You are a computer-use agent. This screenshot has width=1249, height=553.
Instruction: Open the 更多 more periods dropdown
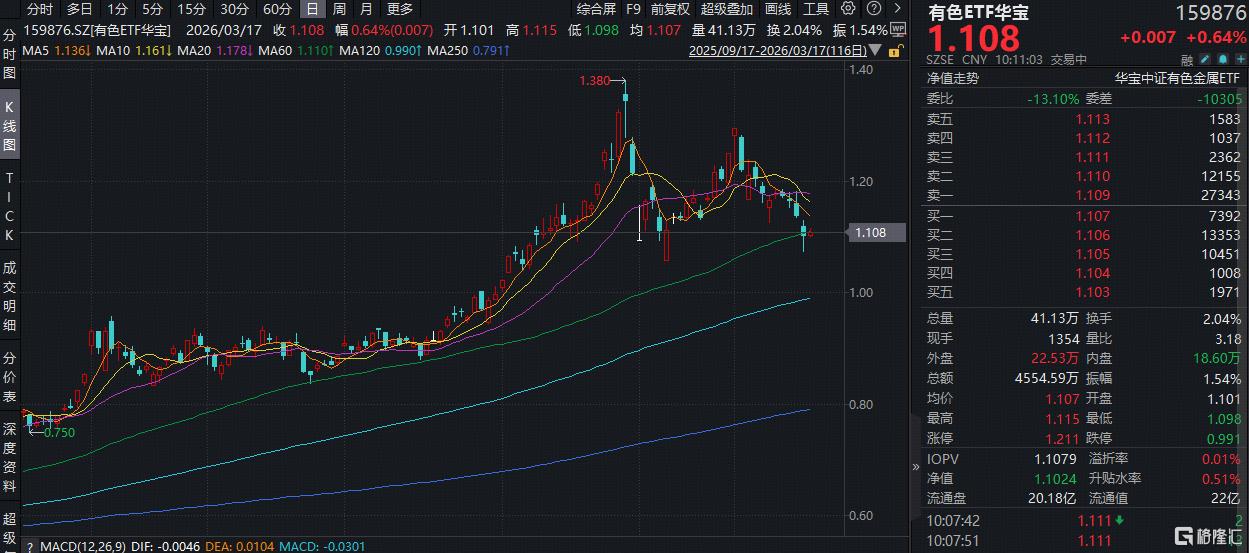click(x=399, y=9)
